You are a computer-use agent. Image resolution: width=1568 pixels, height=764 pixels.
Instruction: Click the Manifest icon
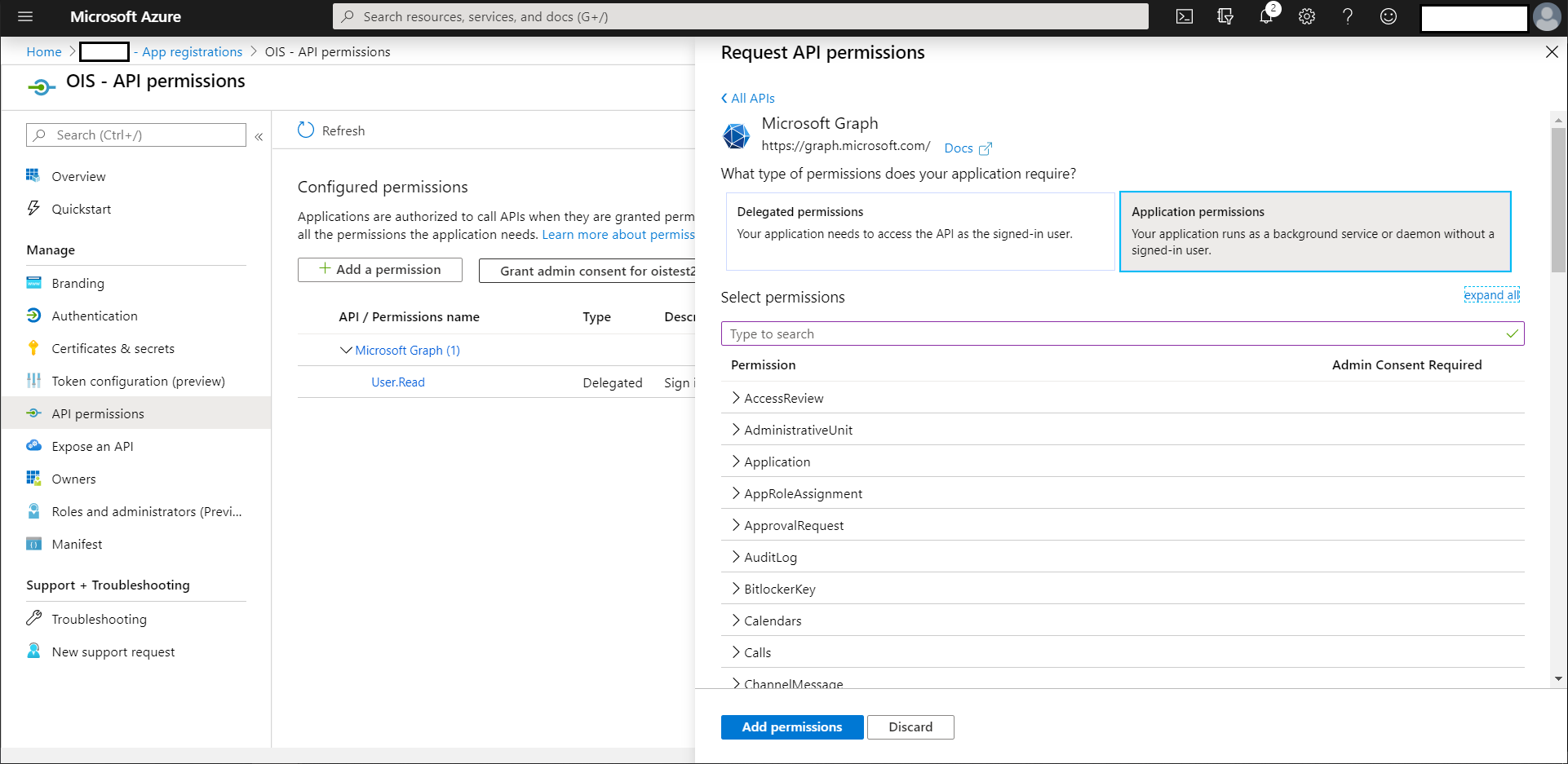[x=33, y=543]
